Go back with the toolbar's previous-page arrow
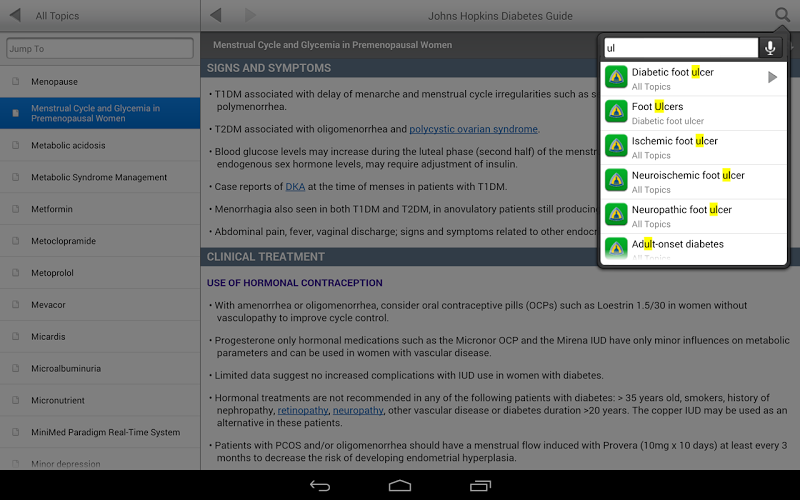800x500 pixels. 216,15
